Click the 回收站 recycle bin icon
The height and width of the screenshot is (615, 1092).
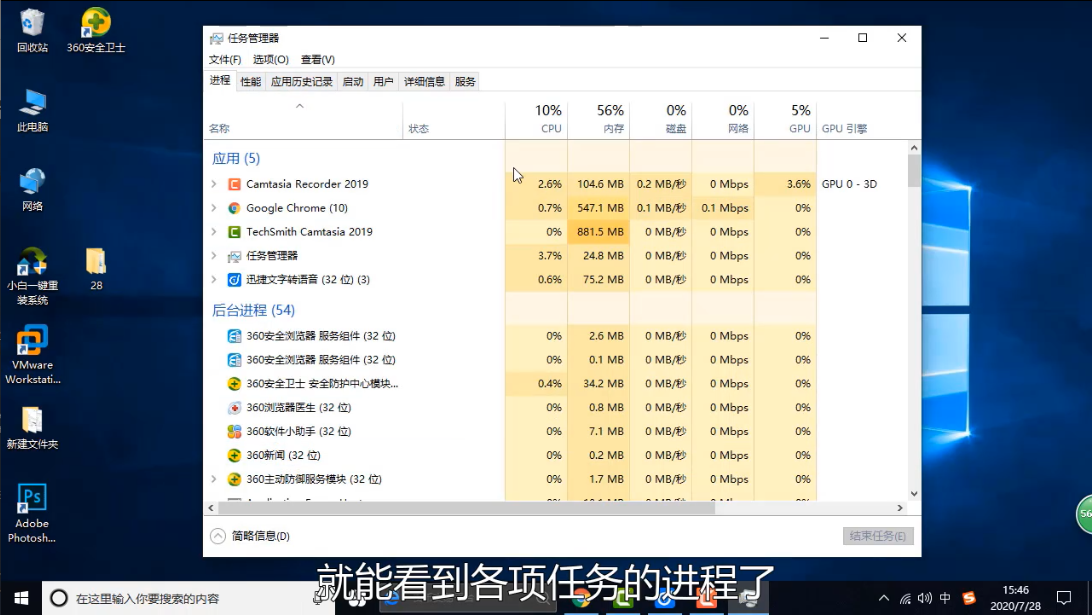click(x=32, y=22)
